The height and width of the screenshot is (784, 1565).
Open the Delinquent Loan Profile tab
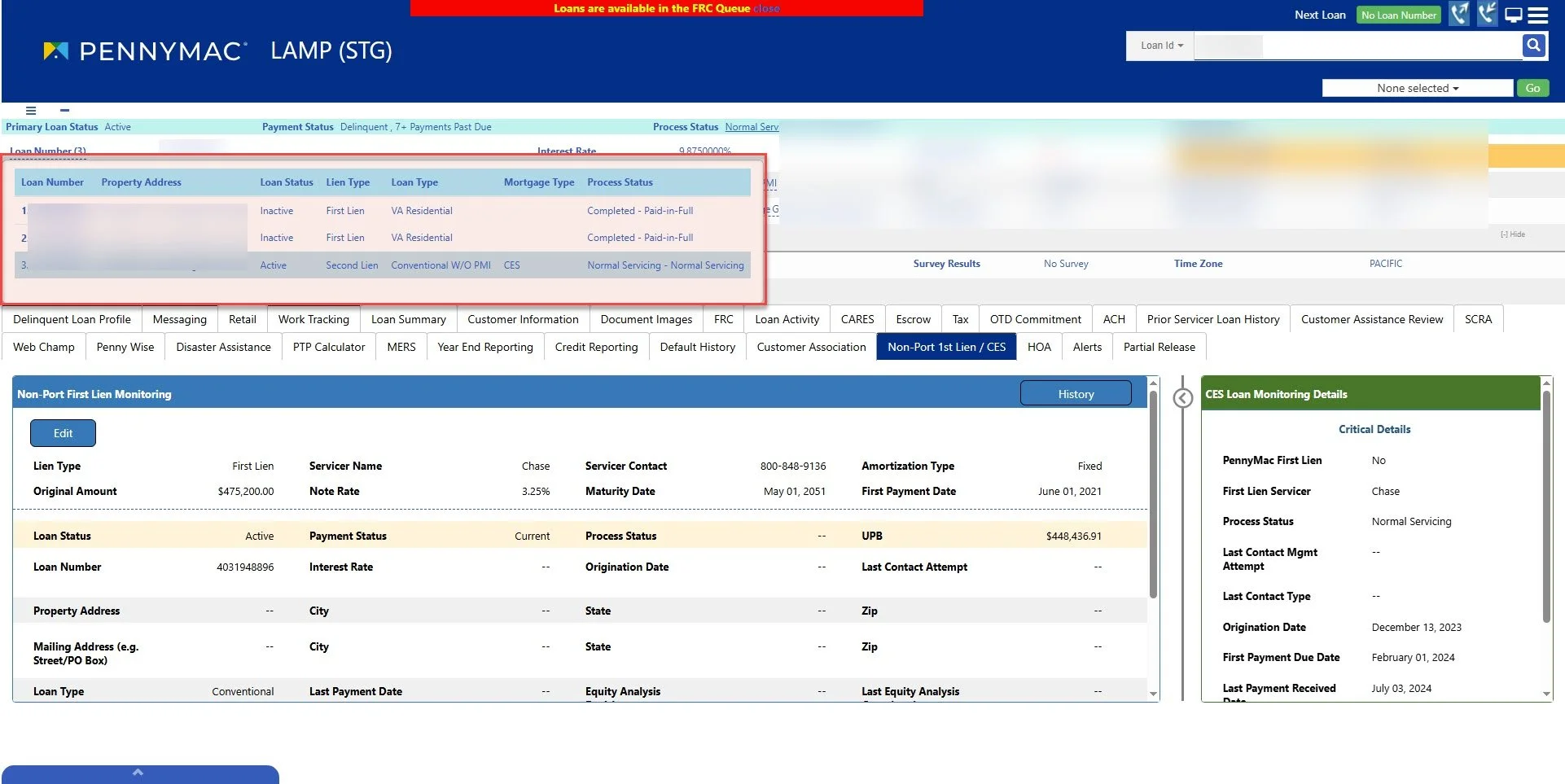pos(72,319)
